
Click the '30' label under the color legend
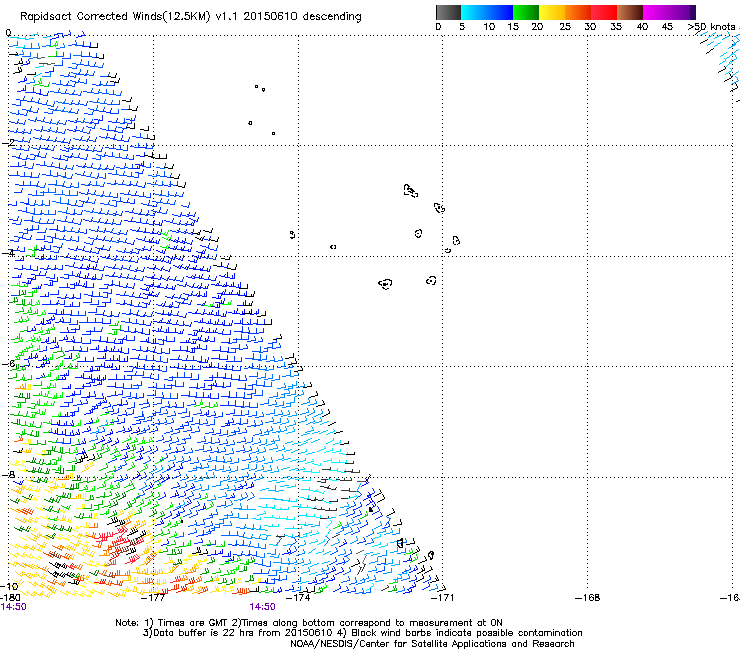[590, 27]
